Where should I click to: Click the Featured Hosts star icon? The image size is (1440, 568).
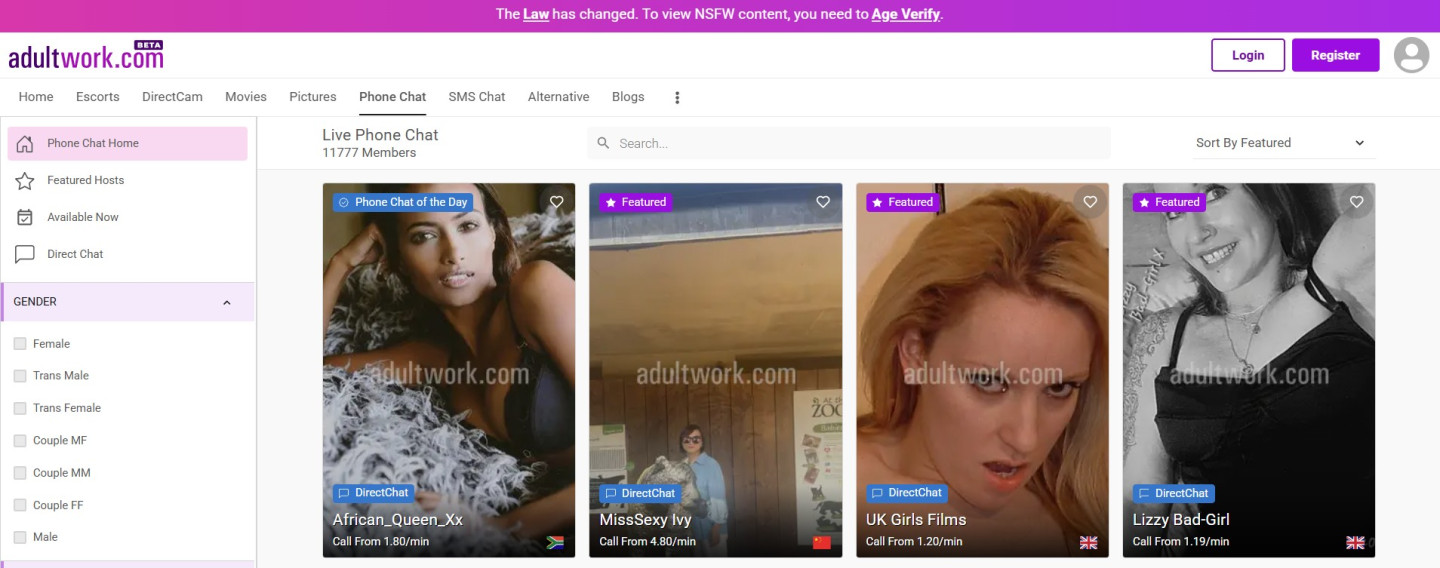pos(25,180)
